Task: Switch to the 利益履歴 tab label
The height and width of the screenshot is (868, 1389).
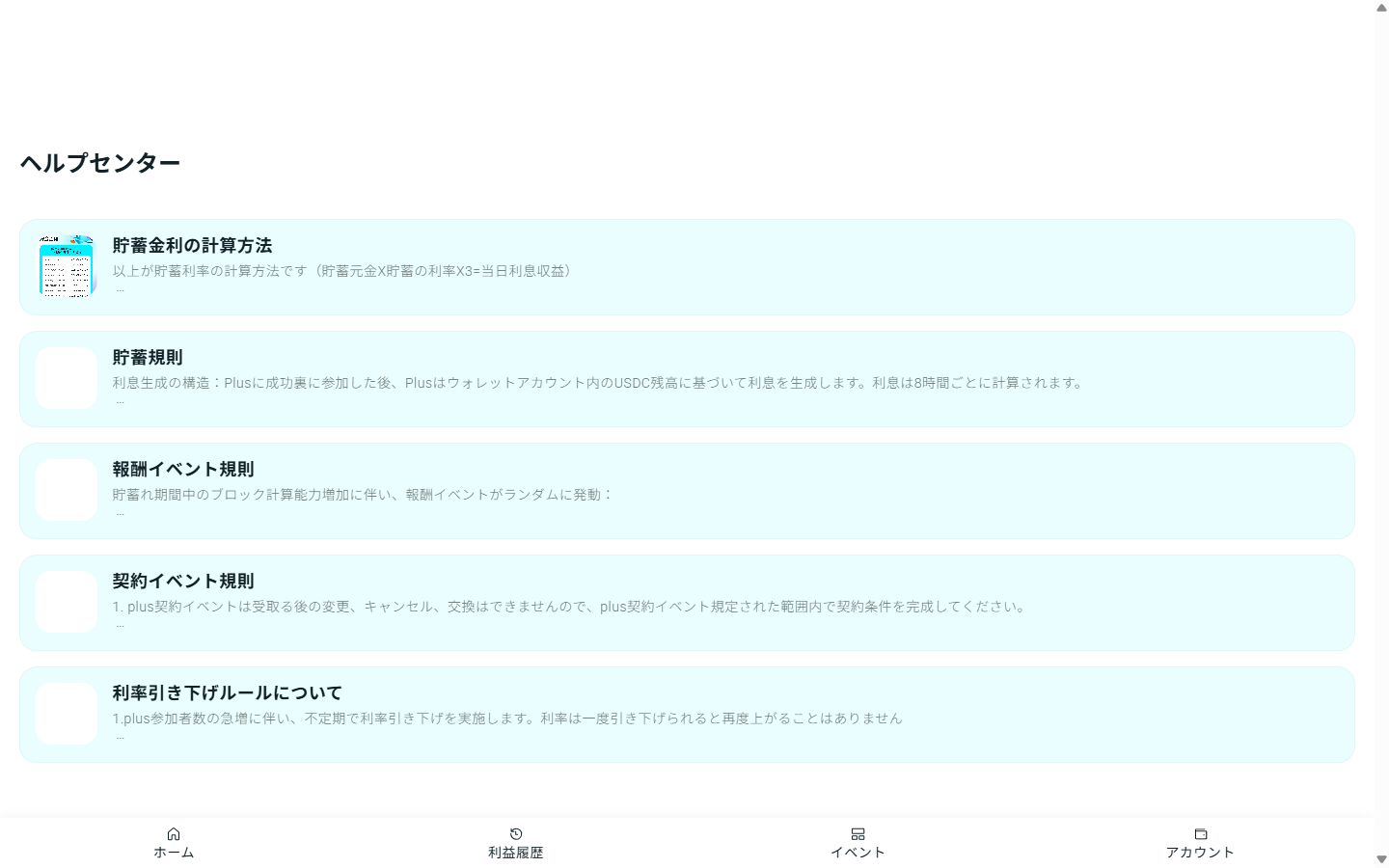Action: pyautogui.click(x=516, y=853)
